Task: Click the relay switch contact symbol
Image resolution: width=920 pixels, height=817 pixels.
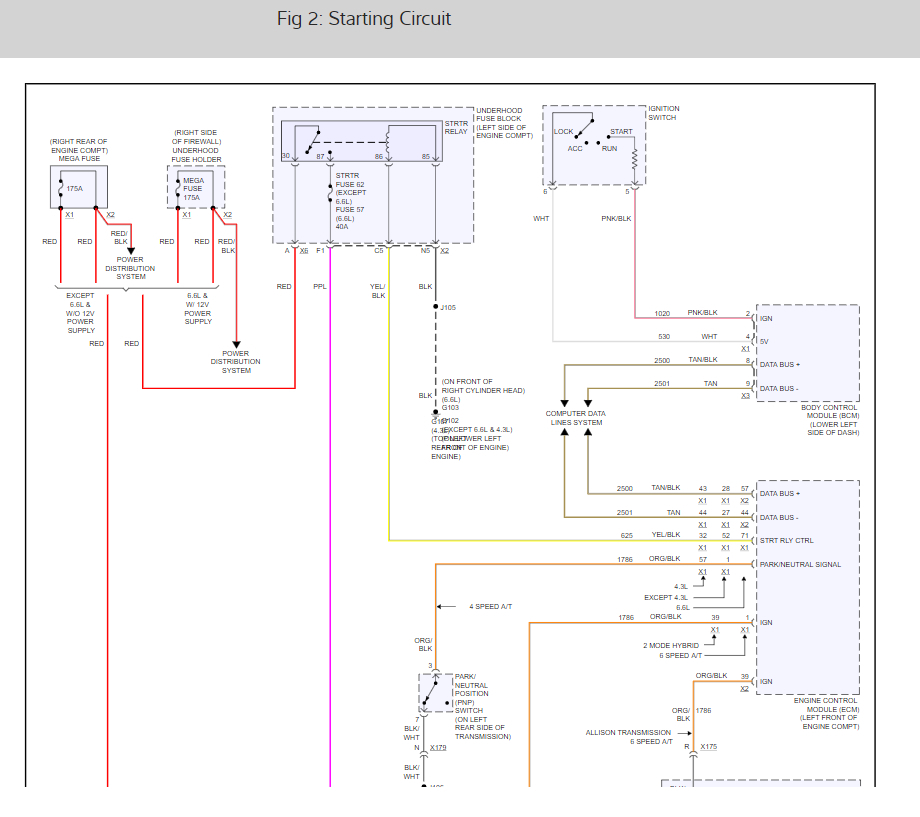Action: point(313,140)
